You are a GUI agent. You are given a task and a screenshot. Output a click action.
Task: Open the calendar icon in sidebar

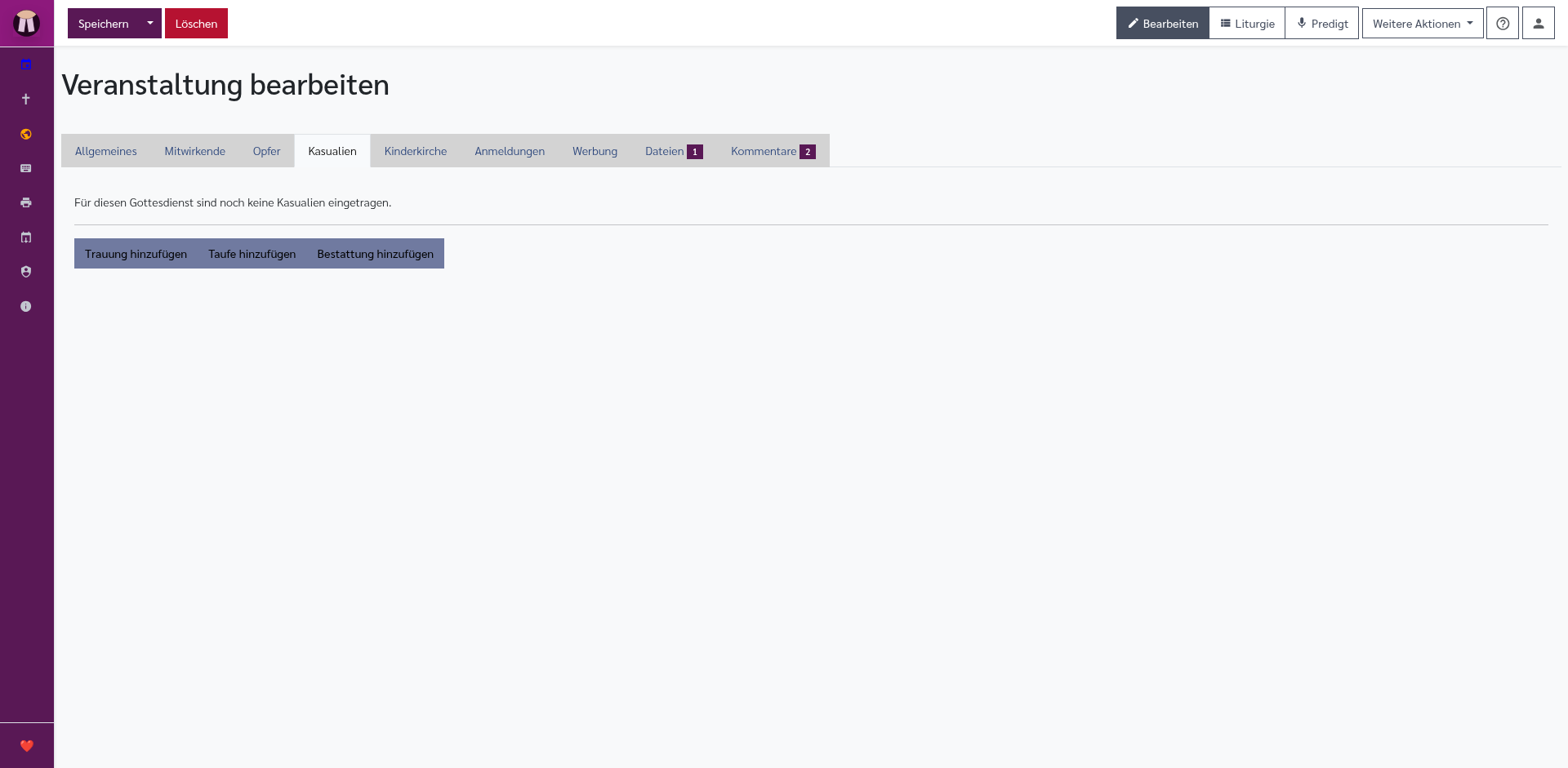pos(26,64)
